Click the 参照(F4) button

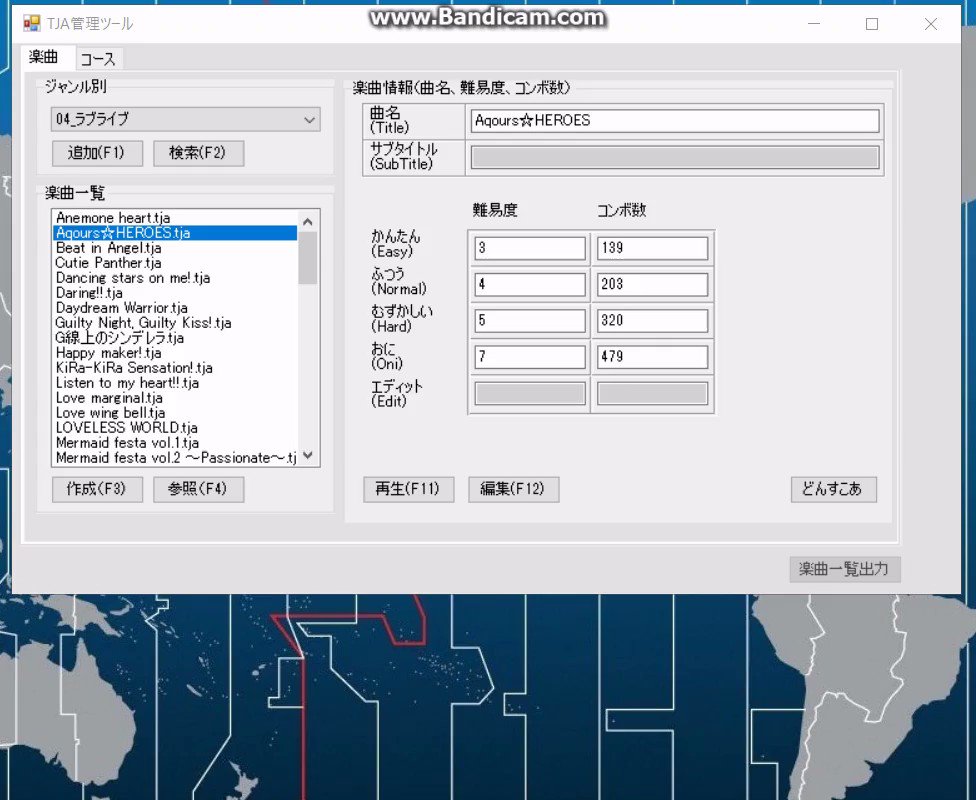coord(198,489)
